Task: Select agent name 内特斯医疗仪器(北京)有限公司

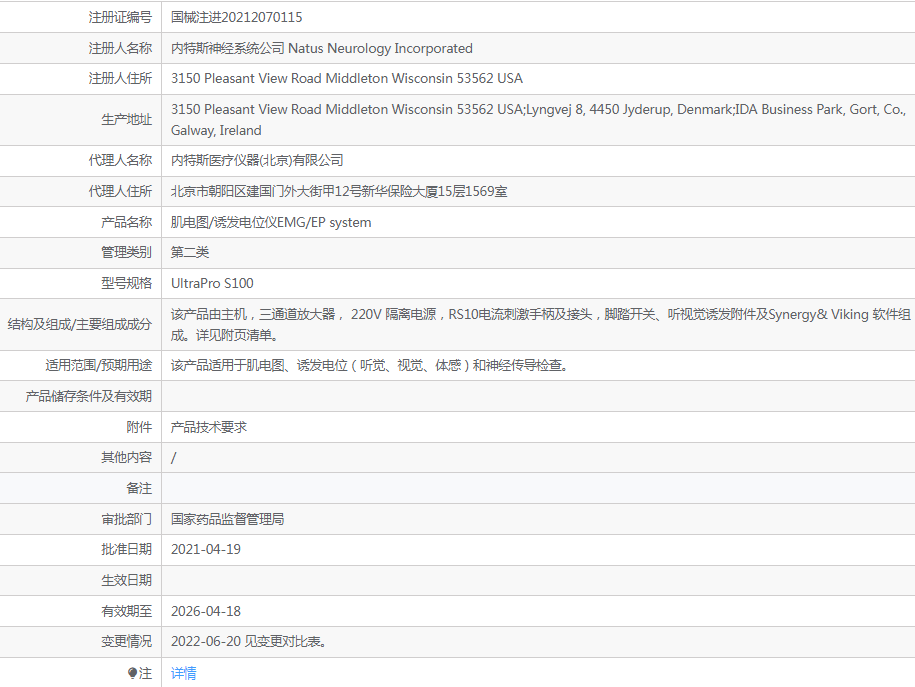Action: click(257, 161)
